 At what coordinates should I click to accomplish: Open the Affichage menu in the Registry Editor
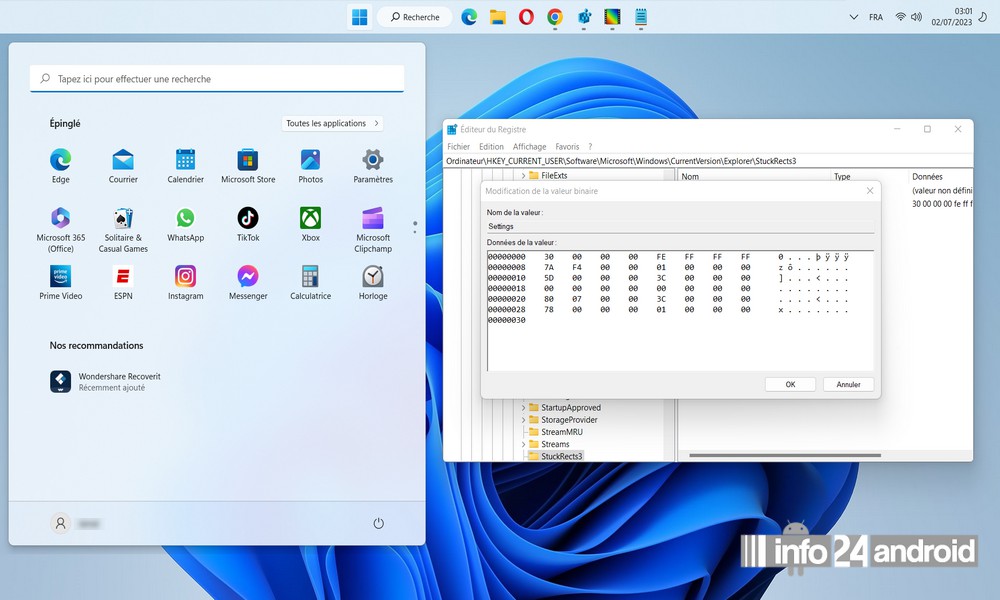click(529, 146)
